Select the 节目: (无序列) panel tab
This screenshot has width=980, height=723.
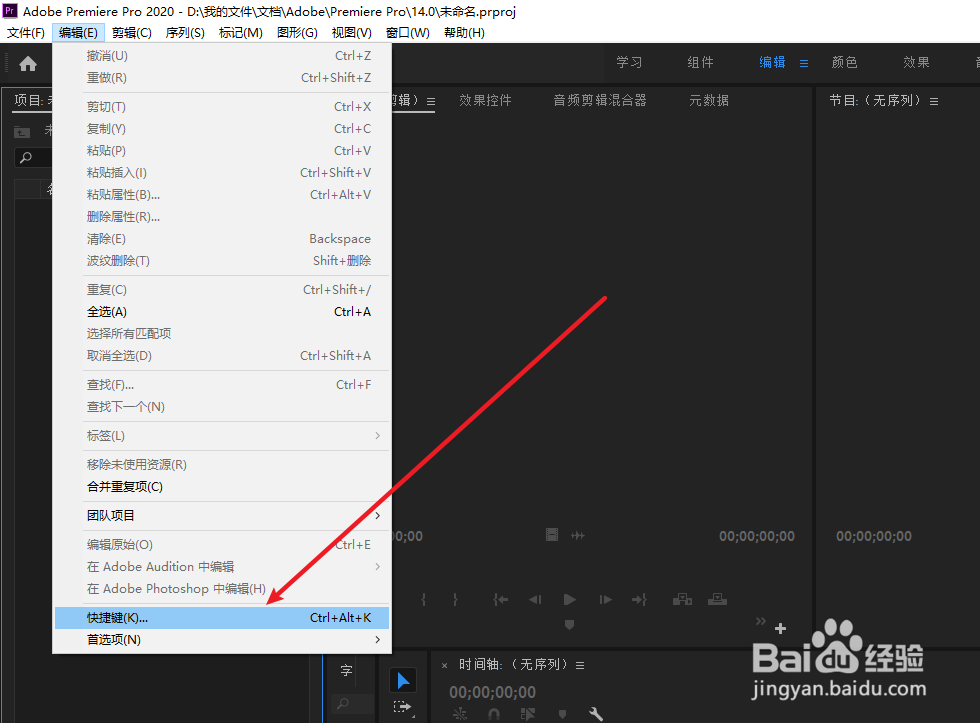coord(875,101)
